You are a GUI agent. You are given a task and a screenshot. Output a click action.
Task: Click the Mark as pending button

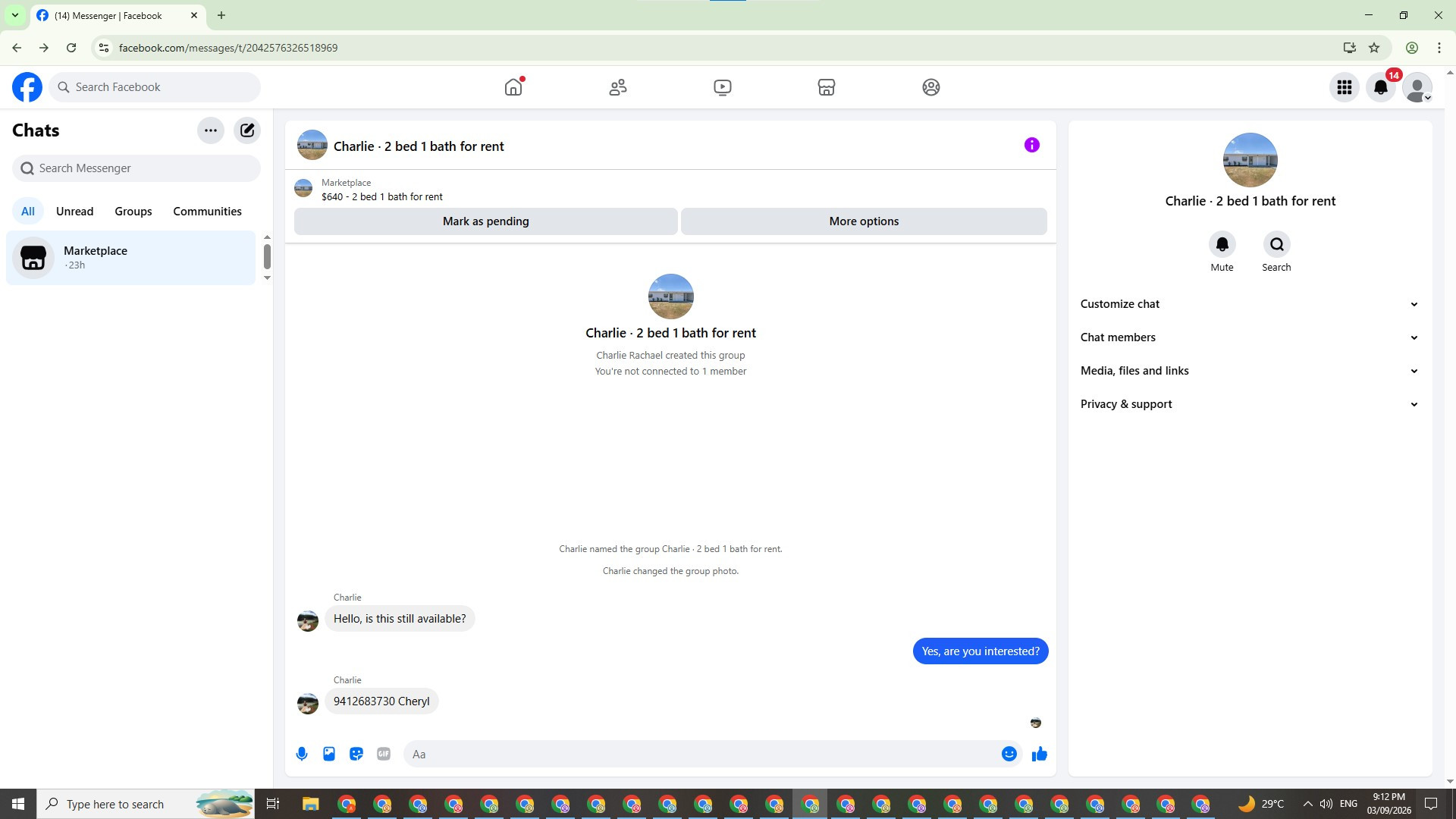(485, 221)
